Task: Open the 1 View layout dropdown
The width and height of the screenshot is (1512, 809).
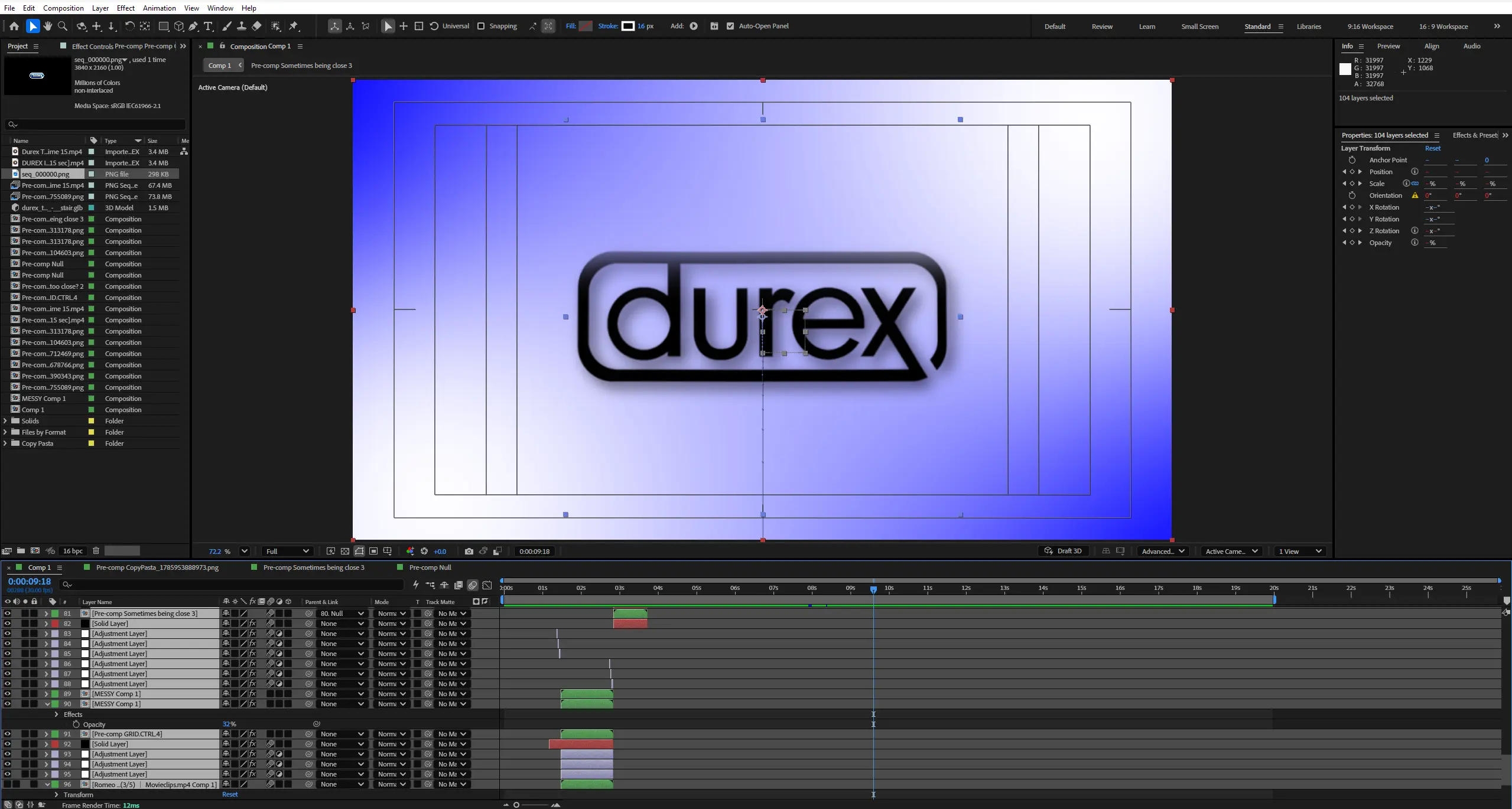Action: [1300, 551]
